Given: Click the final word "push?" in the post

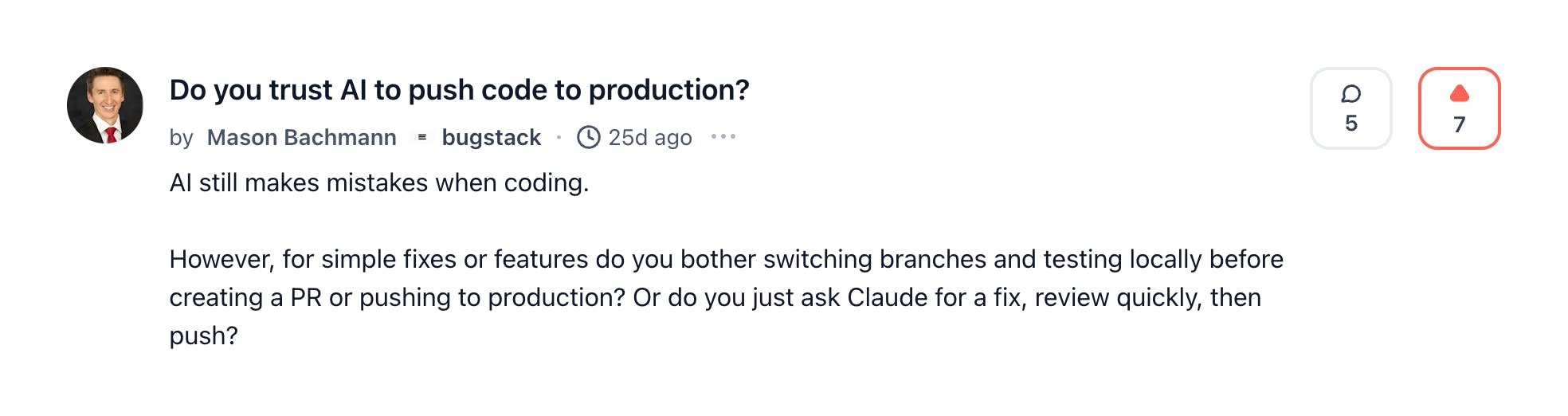Looking at the screenshot, I should [203, 336].
